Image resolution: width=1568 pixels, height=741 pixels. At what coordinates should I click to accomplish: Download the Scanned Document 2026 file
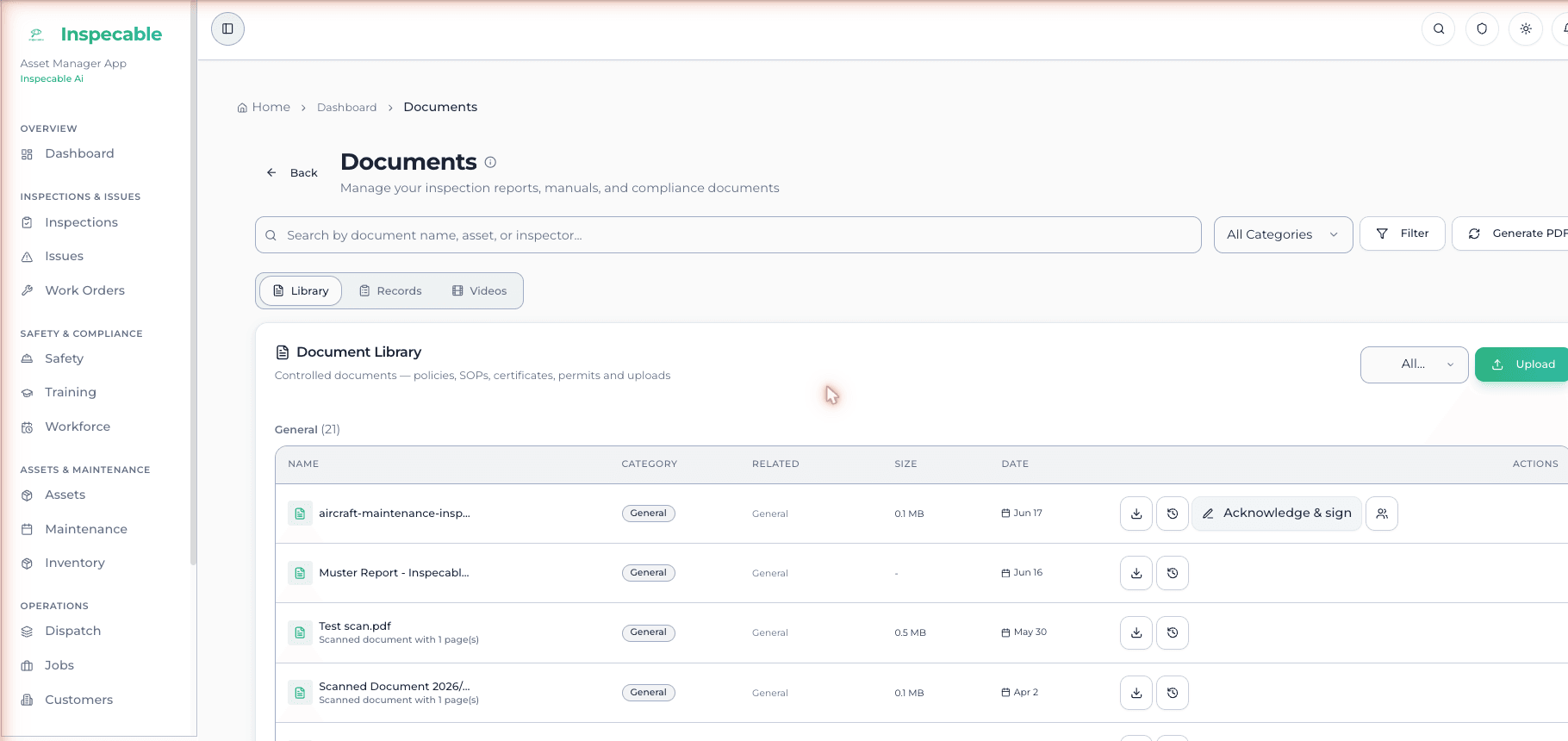coord(1136,693)
